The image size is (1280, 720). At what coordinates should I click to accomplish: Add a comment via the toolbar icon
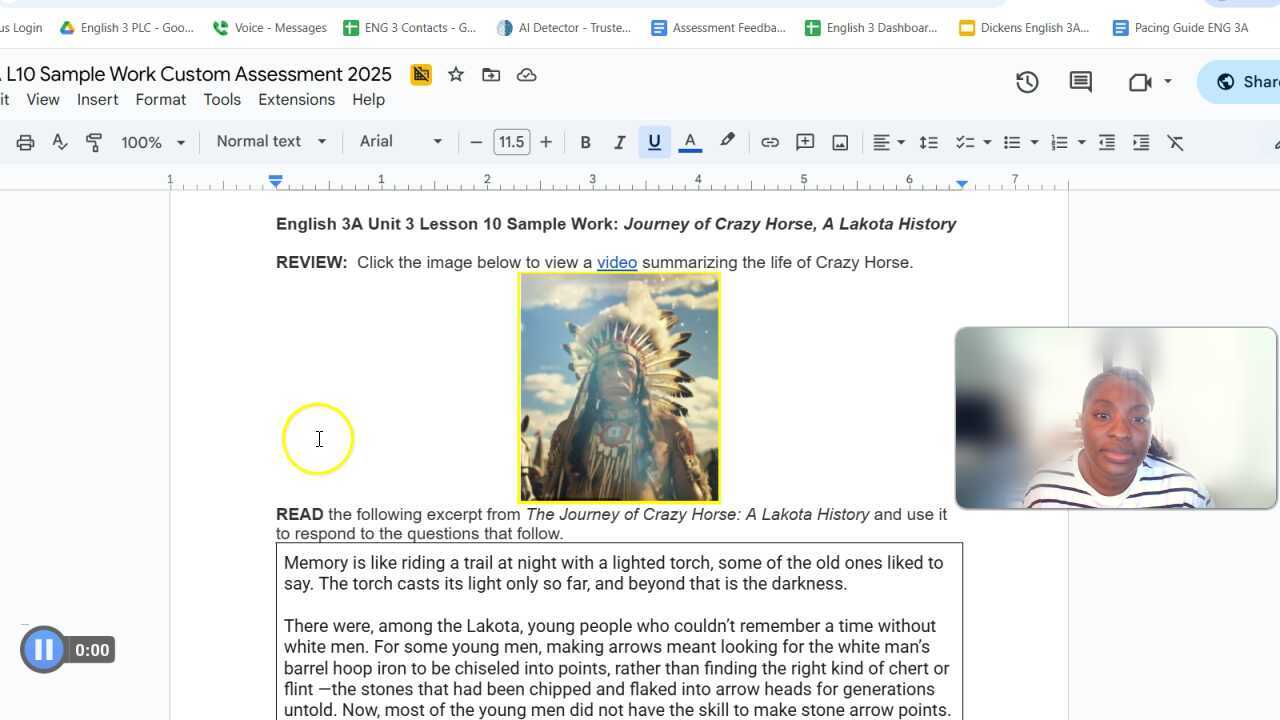coord(804,142)
